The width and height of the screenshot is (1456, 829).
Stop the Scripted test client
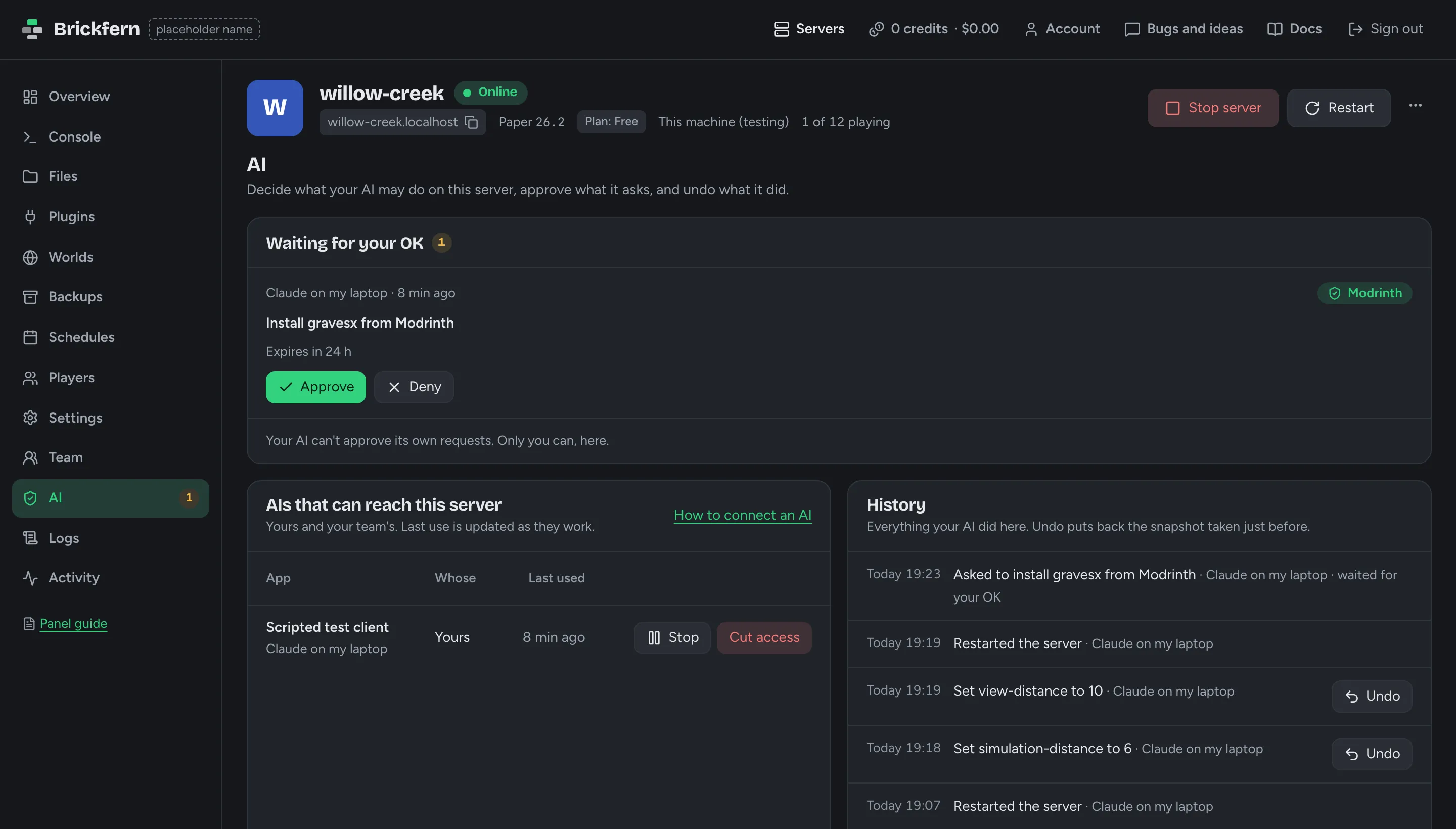pos(672,638)
